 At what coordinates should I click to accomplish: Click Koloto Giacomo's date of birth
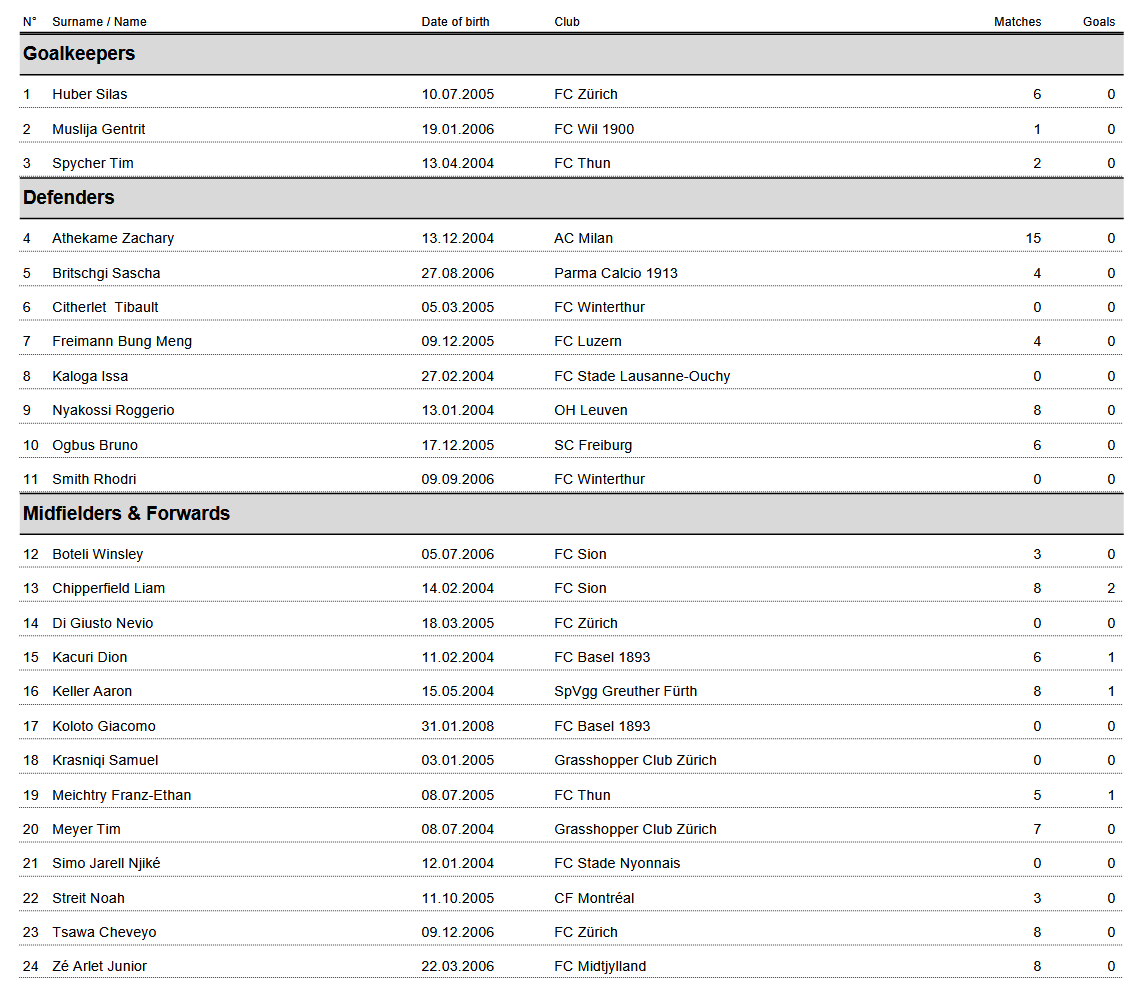pyautogui.click(x=457, y=727)
